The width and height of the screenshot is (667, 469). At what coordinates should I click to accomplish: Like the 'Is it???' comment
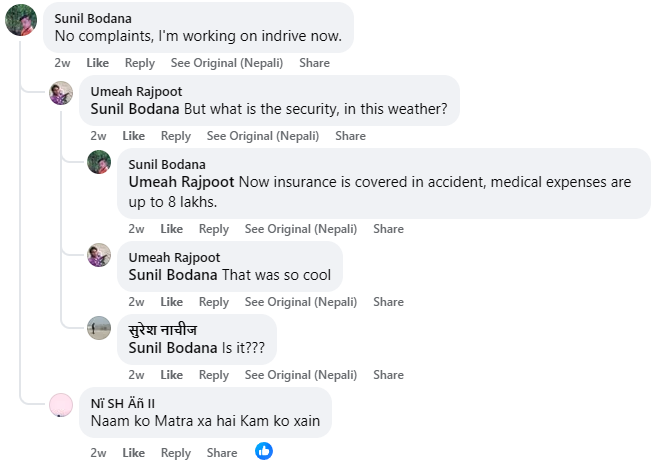click(x=172, y=375)
